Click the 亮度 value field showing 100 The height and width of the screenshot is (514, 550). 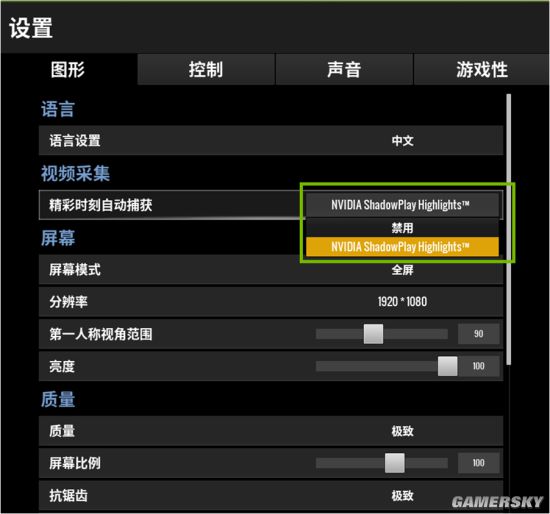pos(478,366)
